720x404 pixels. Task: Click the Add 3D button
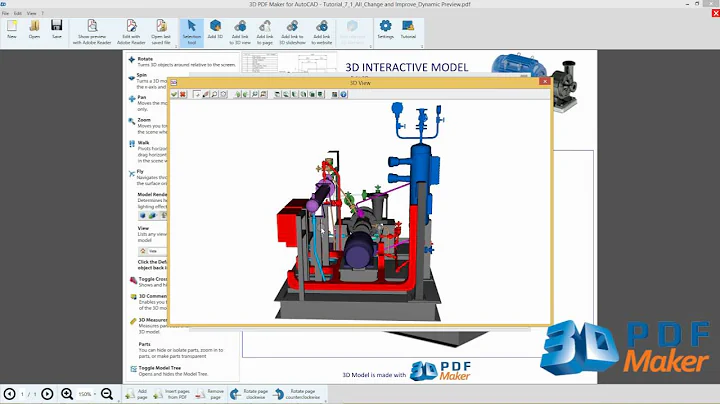(x=215, y=30)
